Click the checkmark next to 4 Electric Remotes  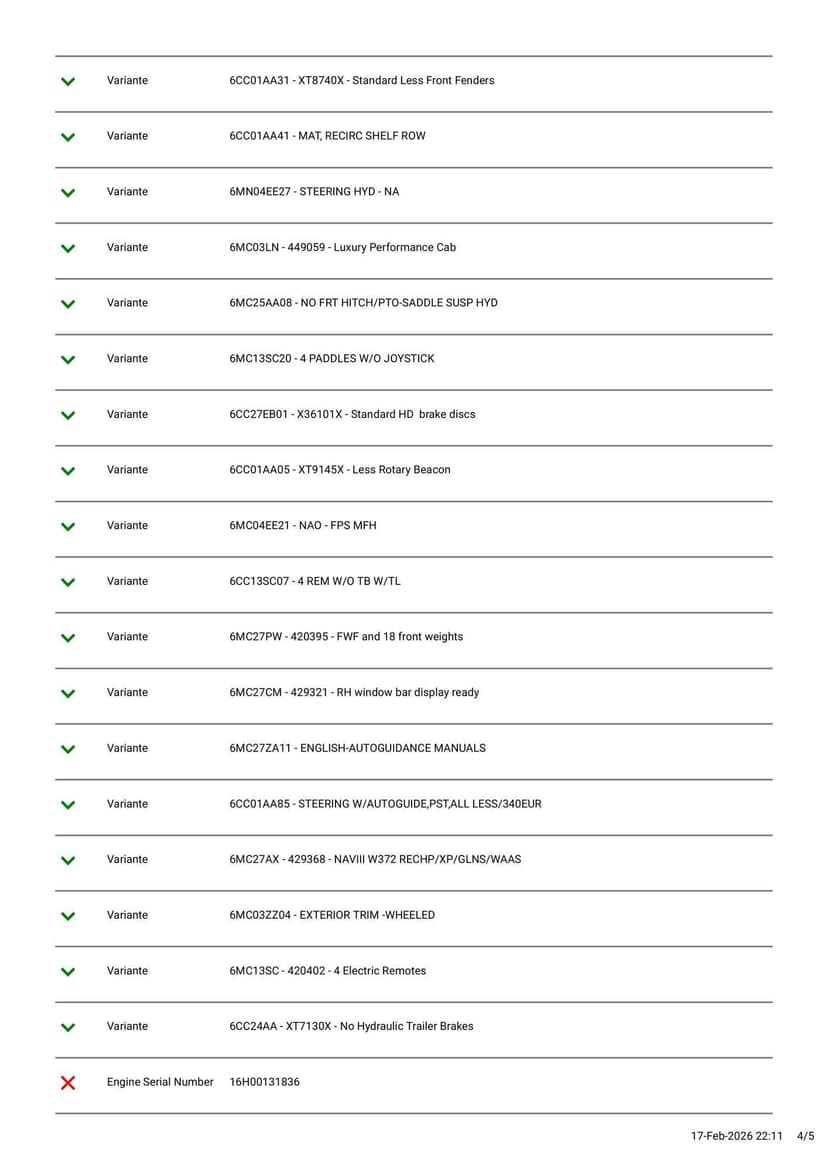click(68, 971)
